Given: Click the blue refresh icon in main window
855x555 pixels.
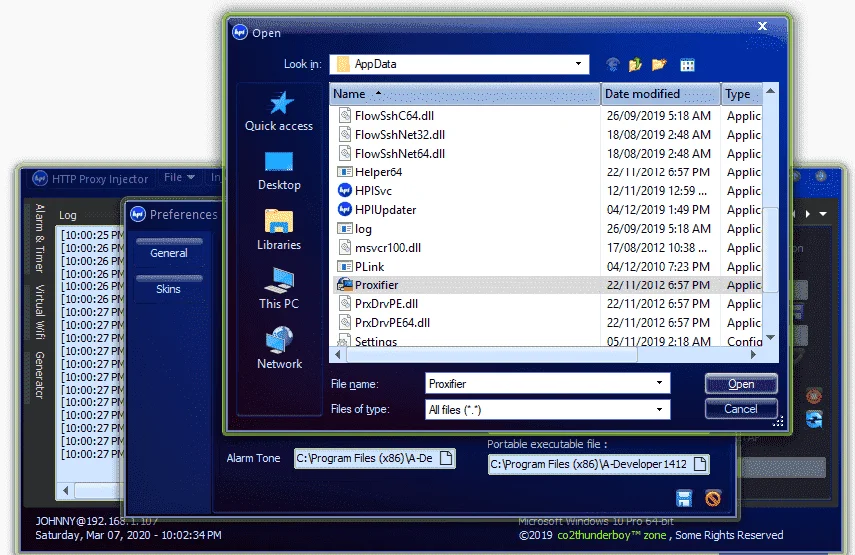Looking at the screenshot, I should tap(814, 419).
